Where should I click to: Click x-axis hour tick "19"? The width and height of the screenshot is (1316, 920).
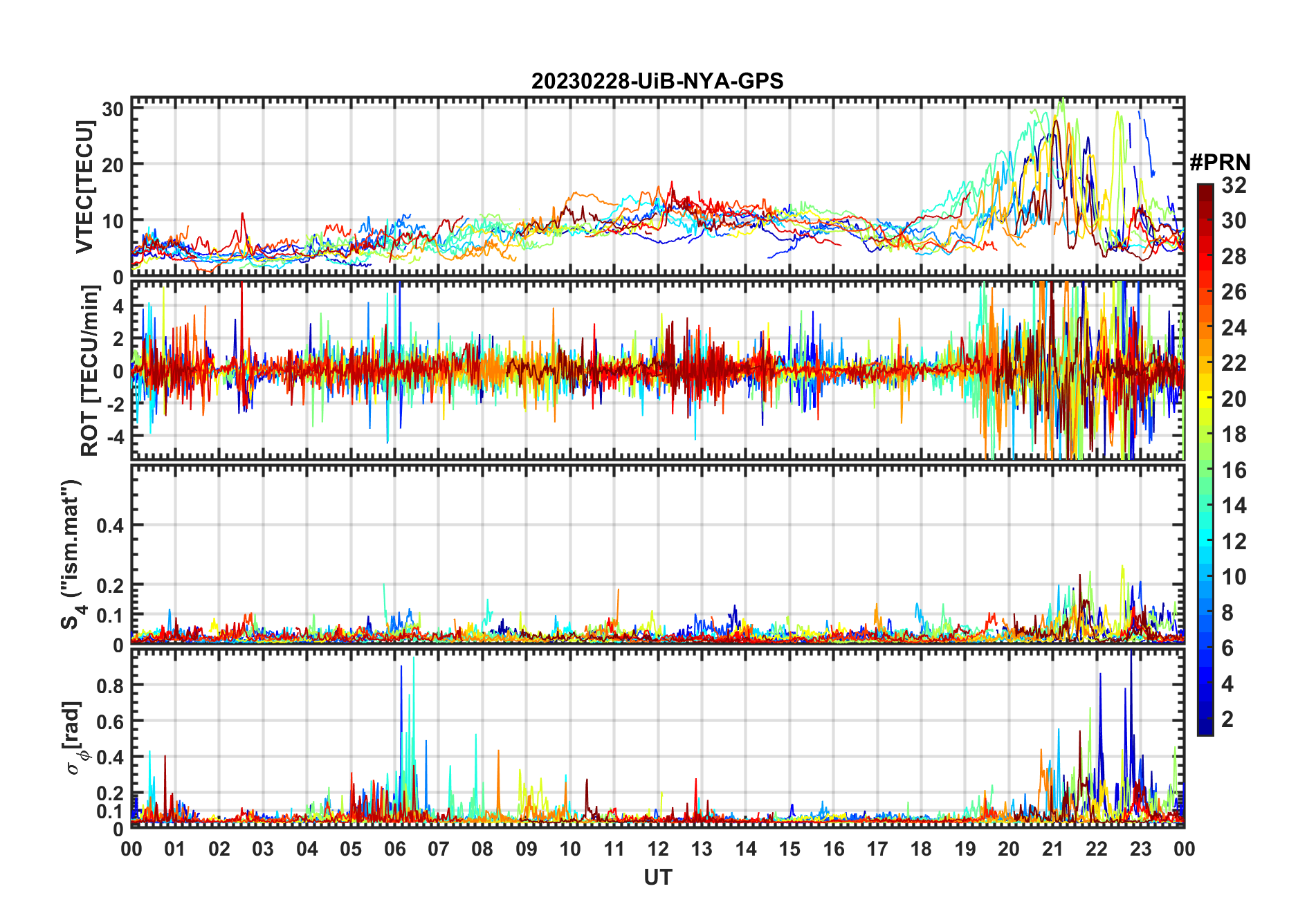(x=965, y=849)
